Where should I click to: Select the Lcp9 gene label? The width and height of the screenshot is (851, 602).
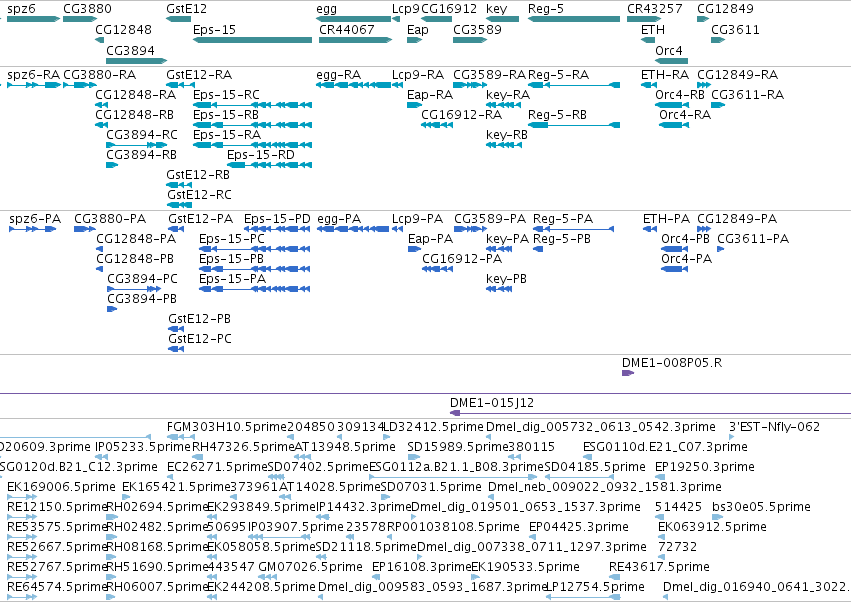pyautogui.click(x=405, y=9)
